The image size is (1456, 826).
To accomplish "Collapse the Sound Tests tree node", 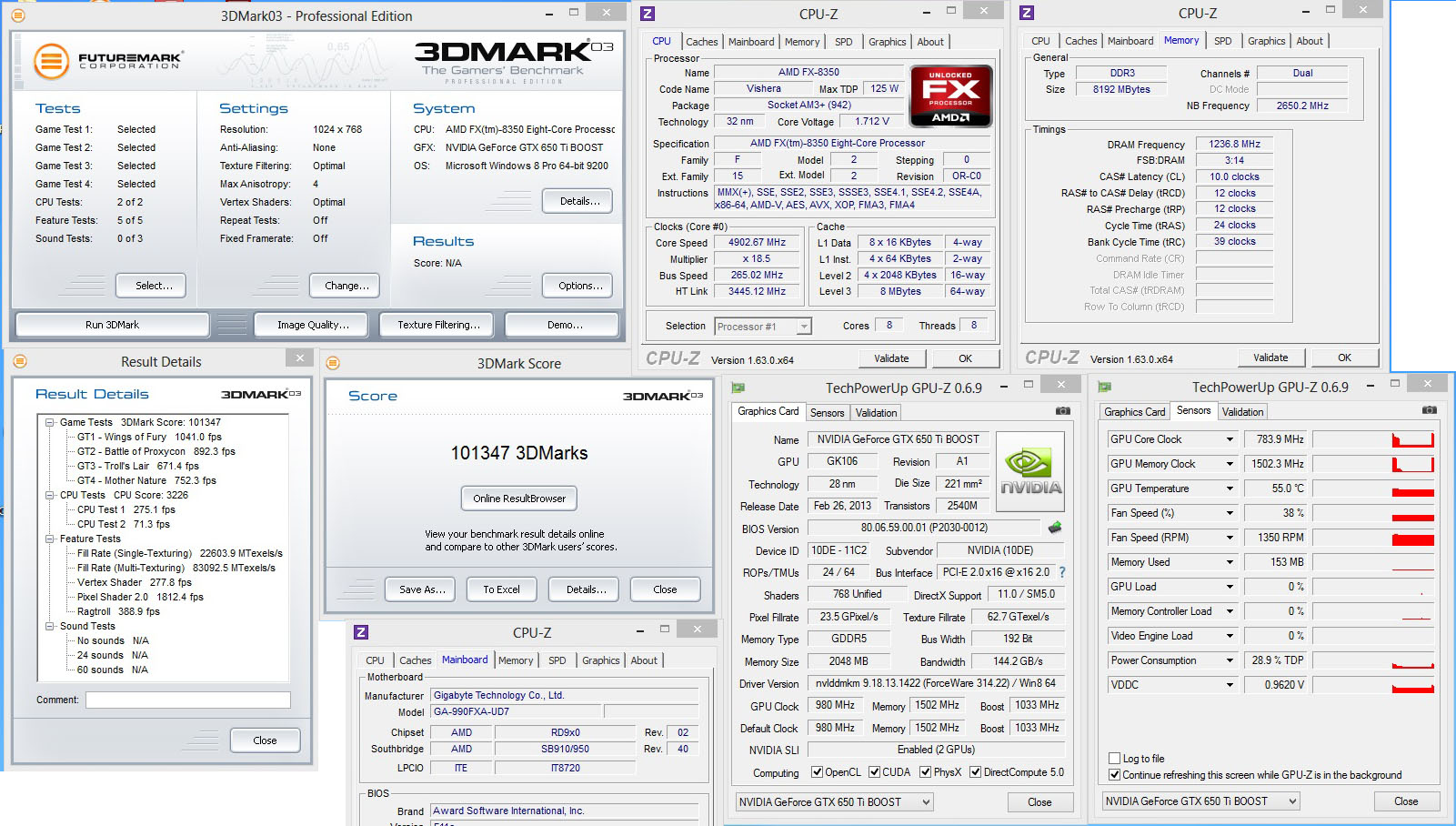I will [x=50, y=626].
